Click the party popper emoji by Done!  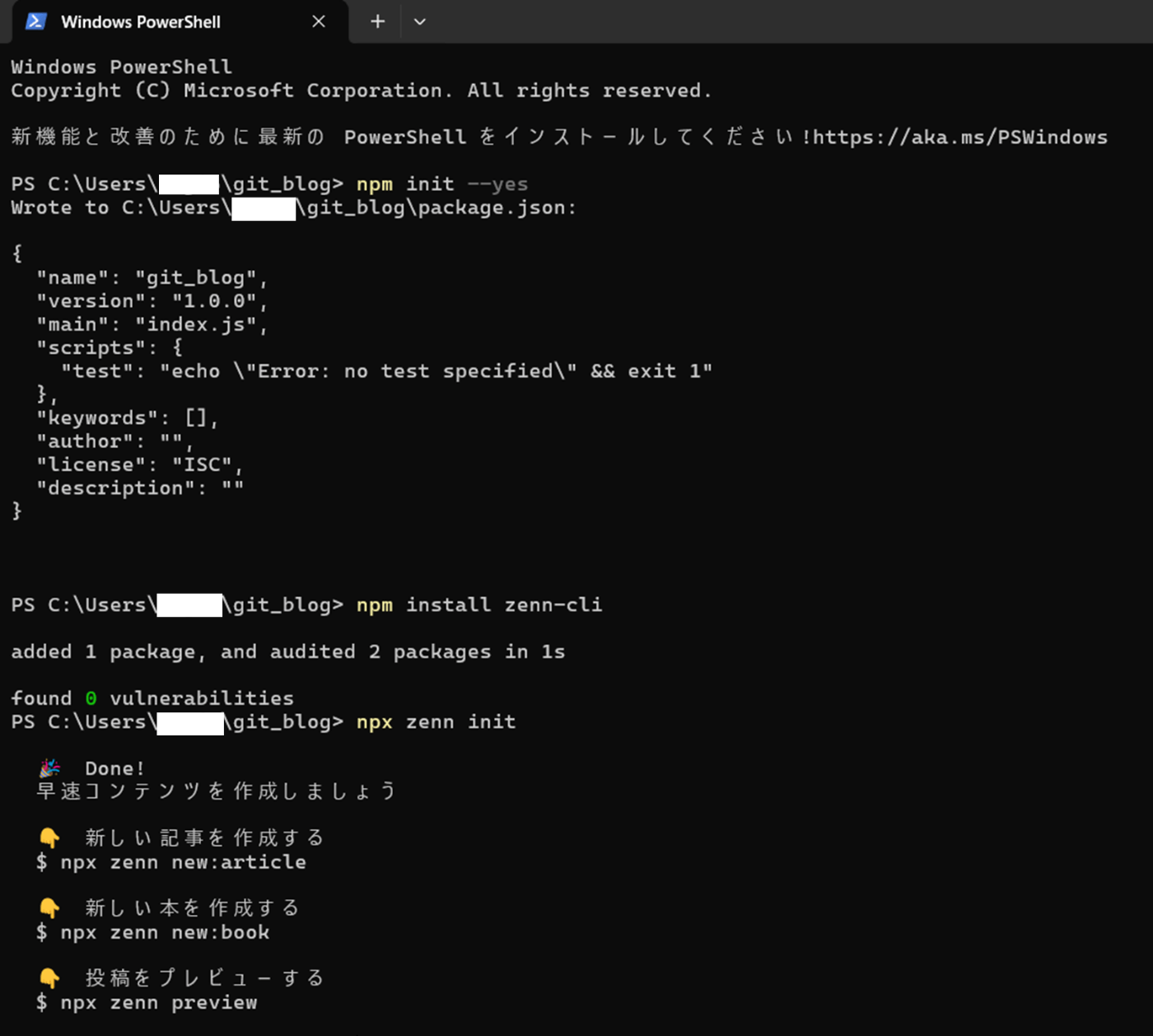pyautogui.click(x=50, y=768)
